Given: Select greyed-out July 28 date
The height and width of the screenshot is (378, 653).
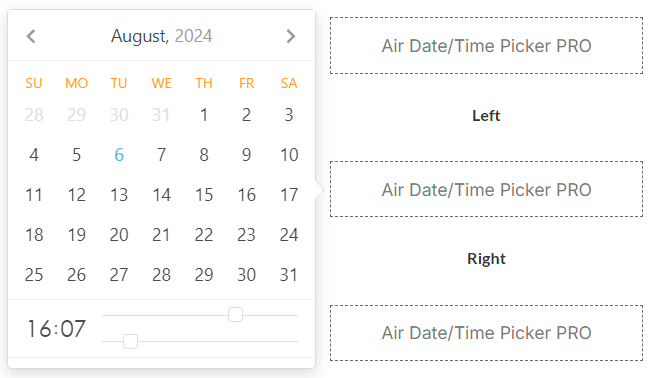Looking at the screenshot, I should click(34, 115).
